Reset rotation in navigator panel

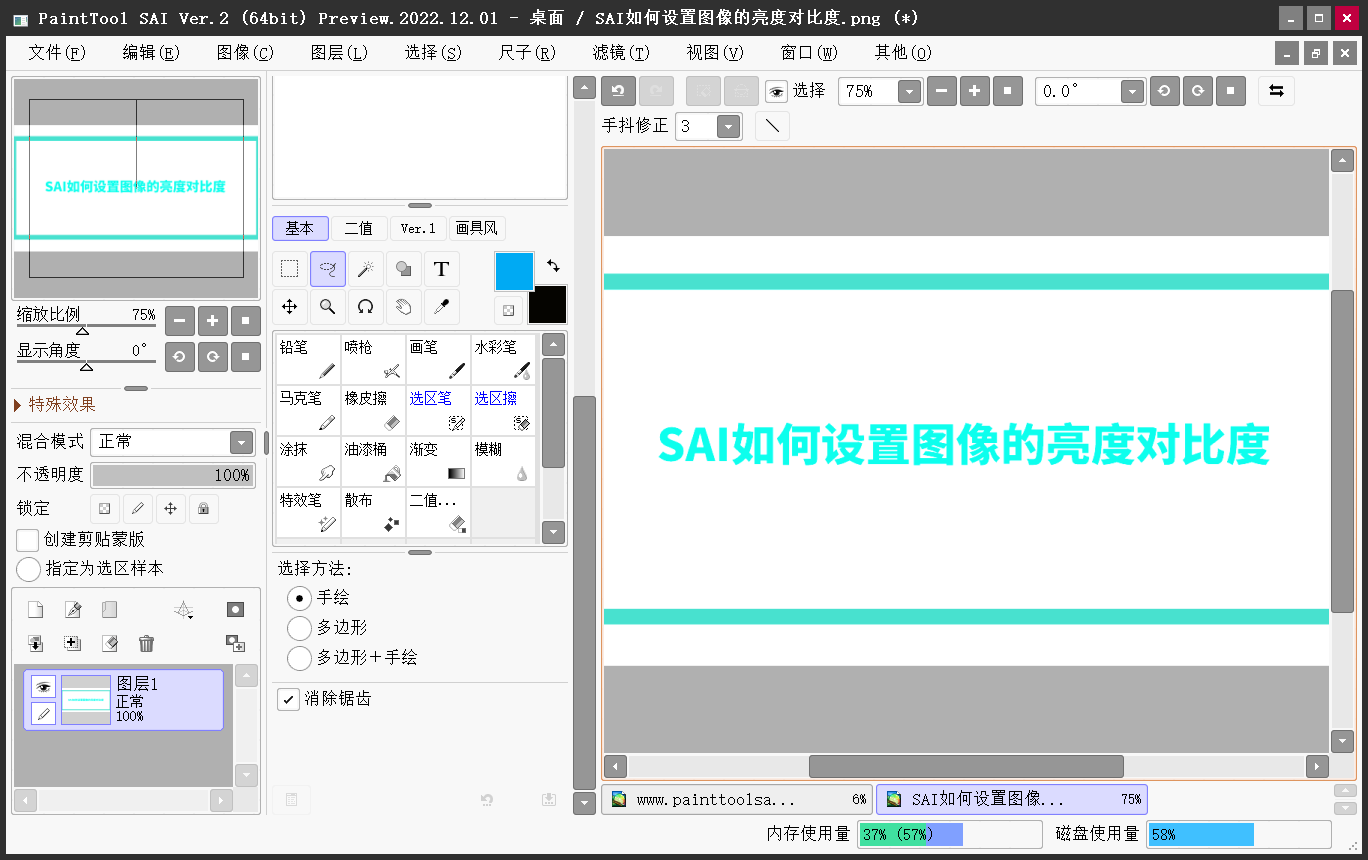[246, 356]
